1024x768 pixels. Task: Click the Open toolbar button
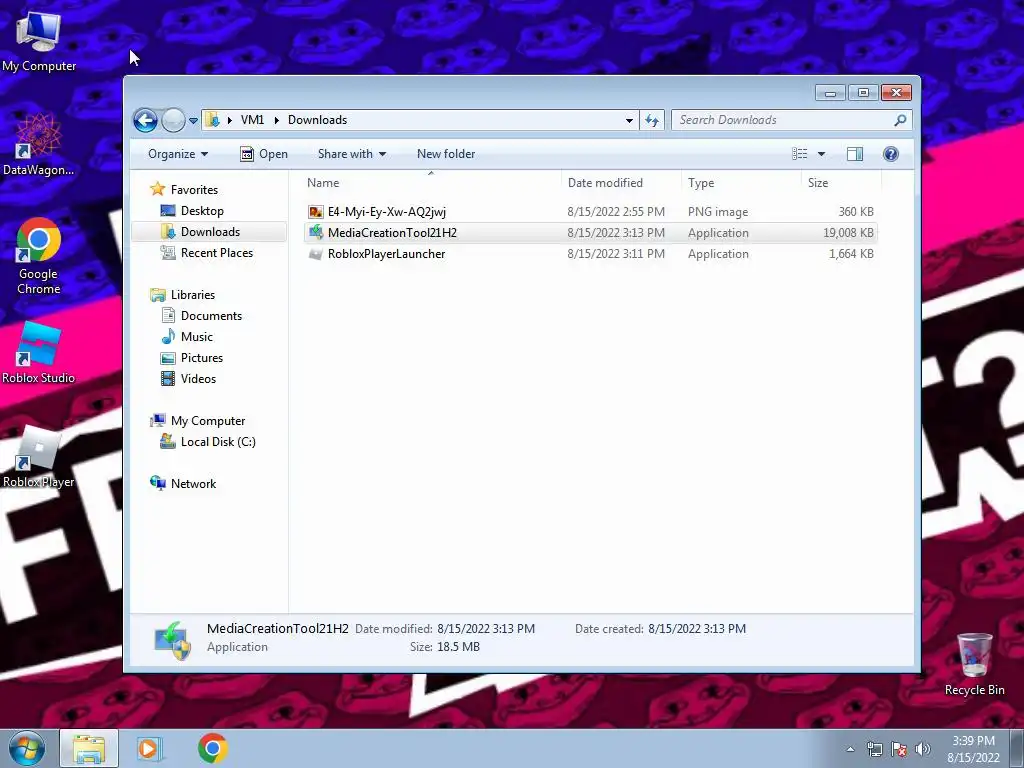(x=264, y=154)
